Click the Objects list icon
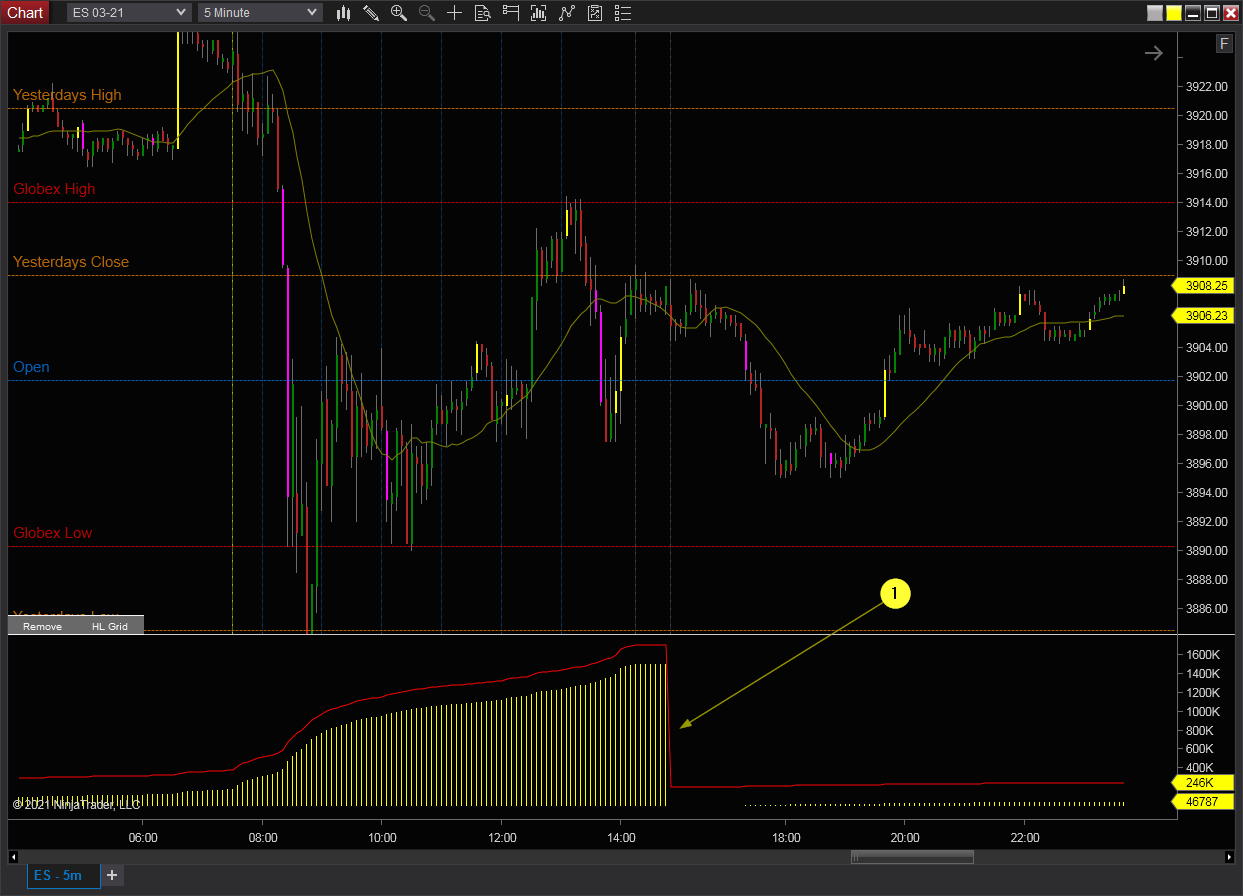The height and width of the screenshot is (896, 1243). click(x=622, y=13)
